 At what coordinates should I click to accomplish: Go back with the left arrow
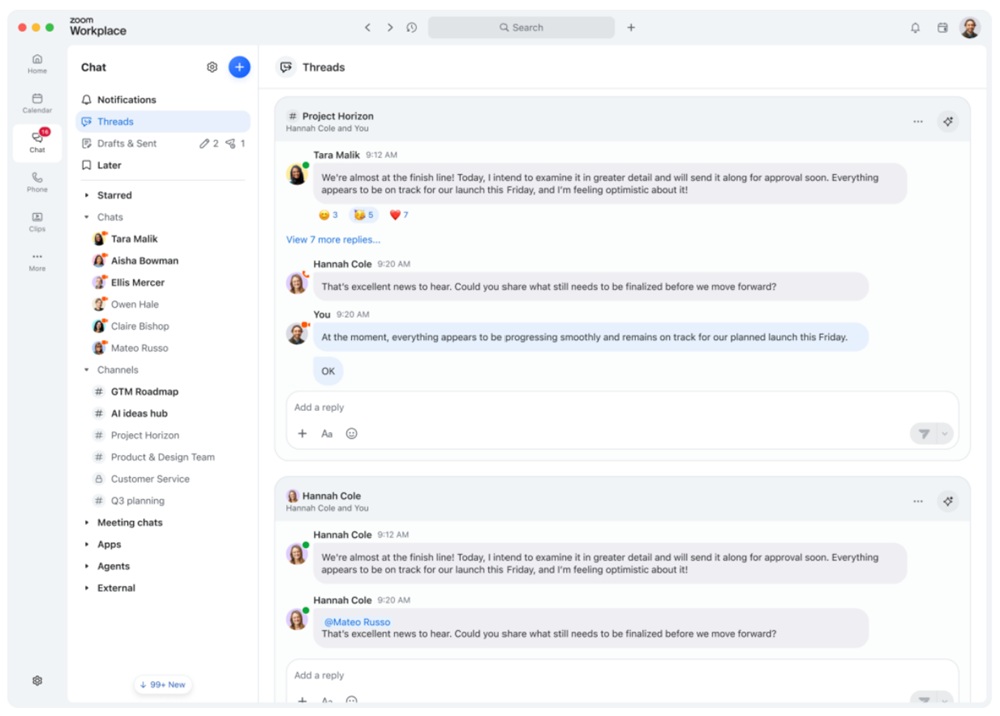point(367,27)
